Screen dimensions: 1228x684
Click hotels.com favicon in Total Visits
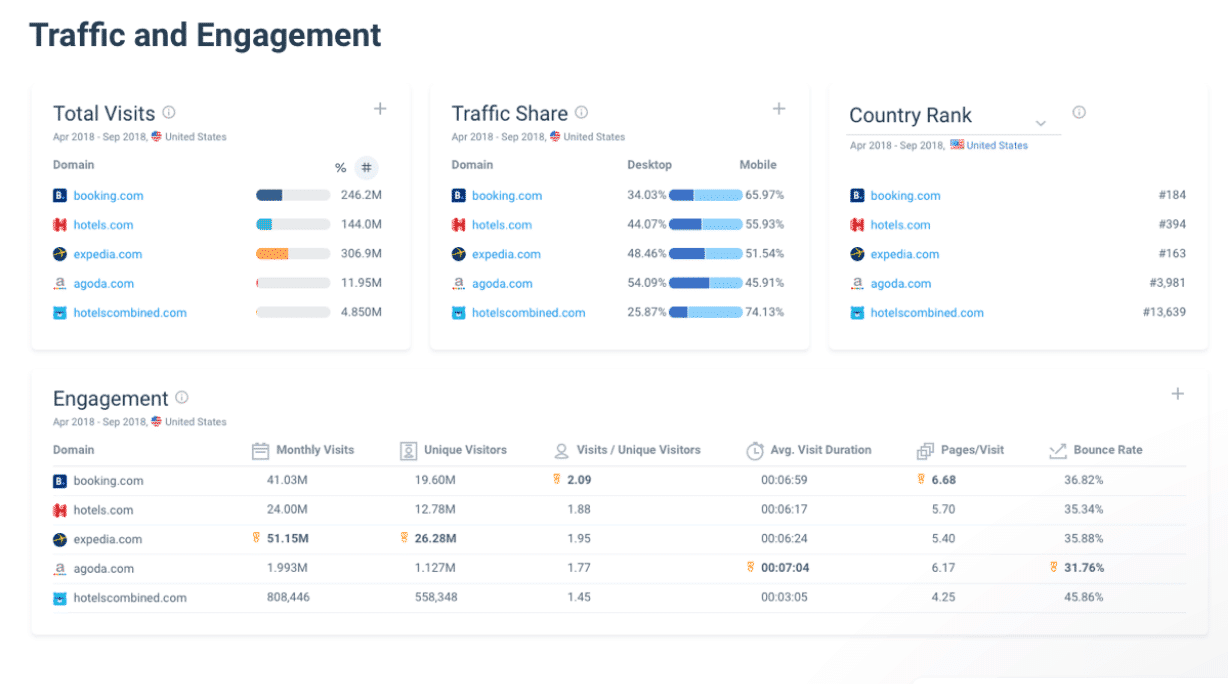[60, 225]
